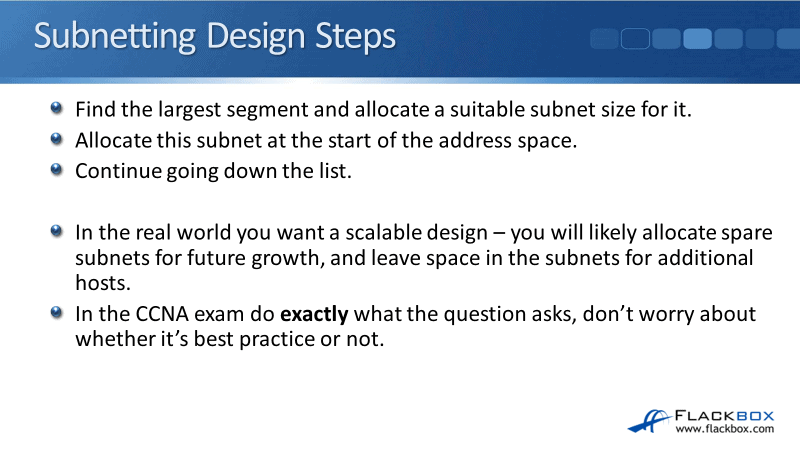
Task: Open the www.flackbox.com link
Action: 725,430
